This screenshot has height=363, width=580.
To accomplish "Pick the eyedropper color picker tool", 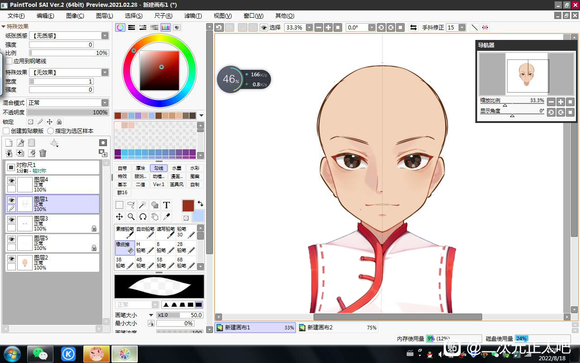I will (x=166, y=217).
